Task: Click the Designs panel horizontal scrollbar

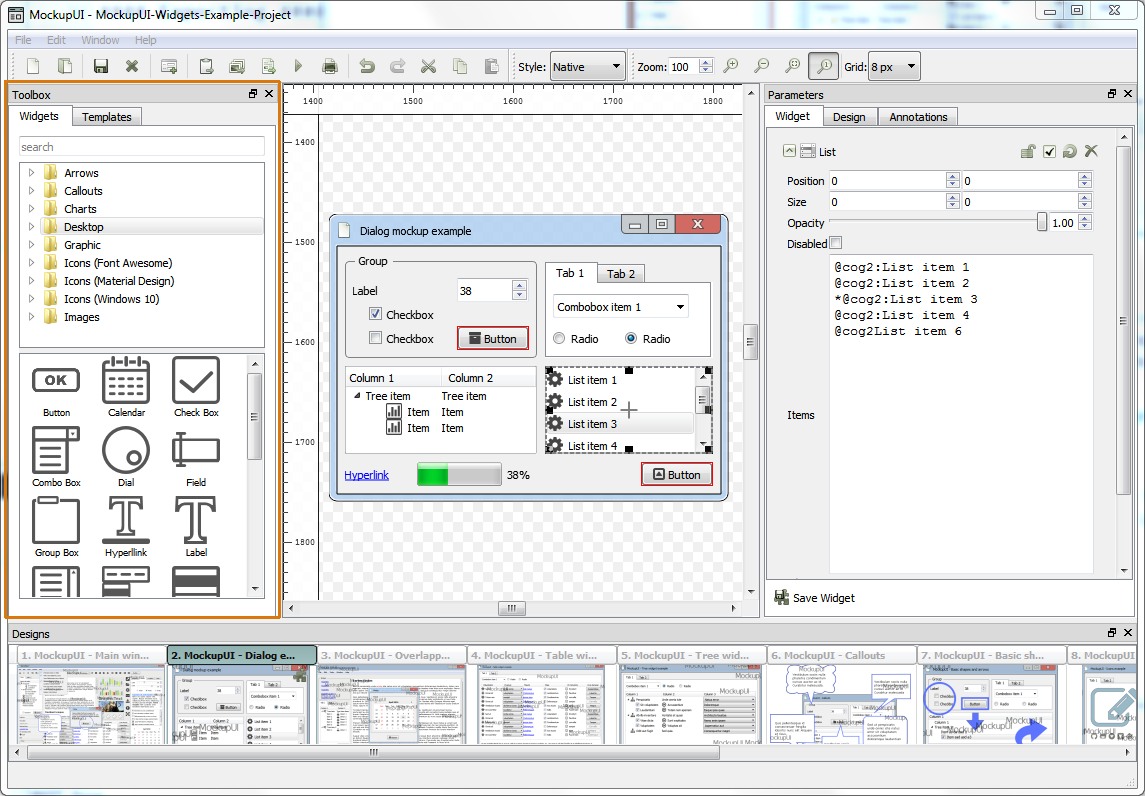Action: click(373, 752)
